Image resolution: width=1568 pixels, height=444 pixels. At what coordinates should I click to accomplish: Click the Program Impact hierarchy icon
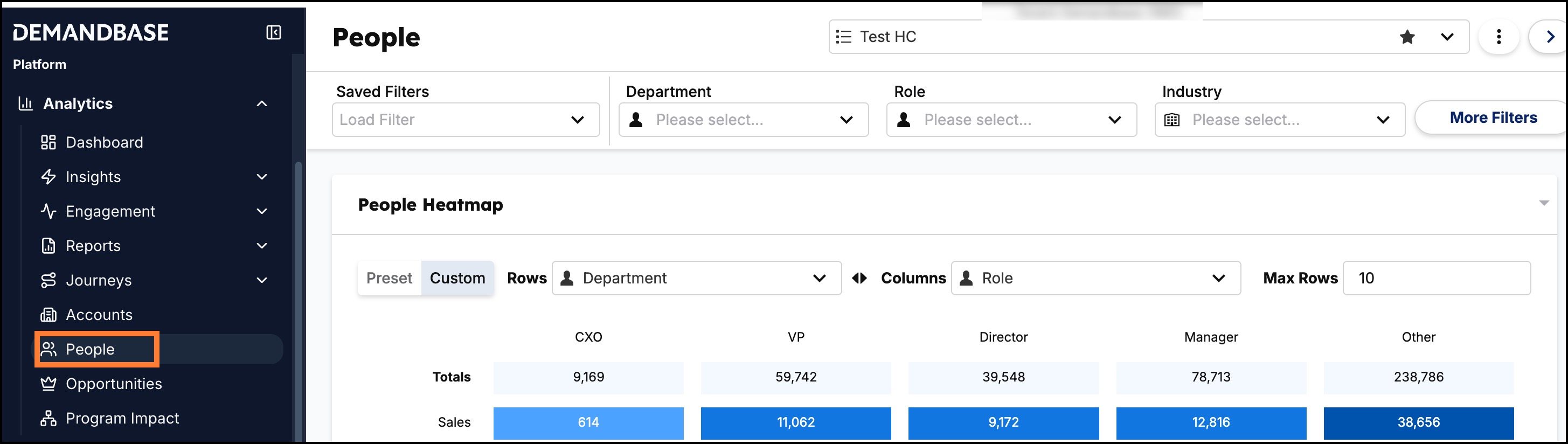[x=48, y=419]
